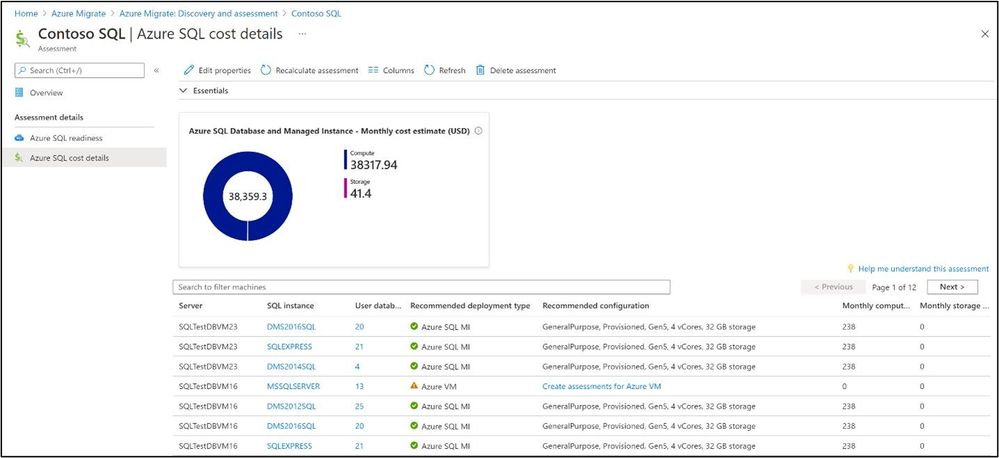Click the Next page button
The width and height of the screenshot is (999, 458).
click(x=952, y=287)
